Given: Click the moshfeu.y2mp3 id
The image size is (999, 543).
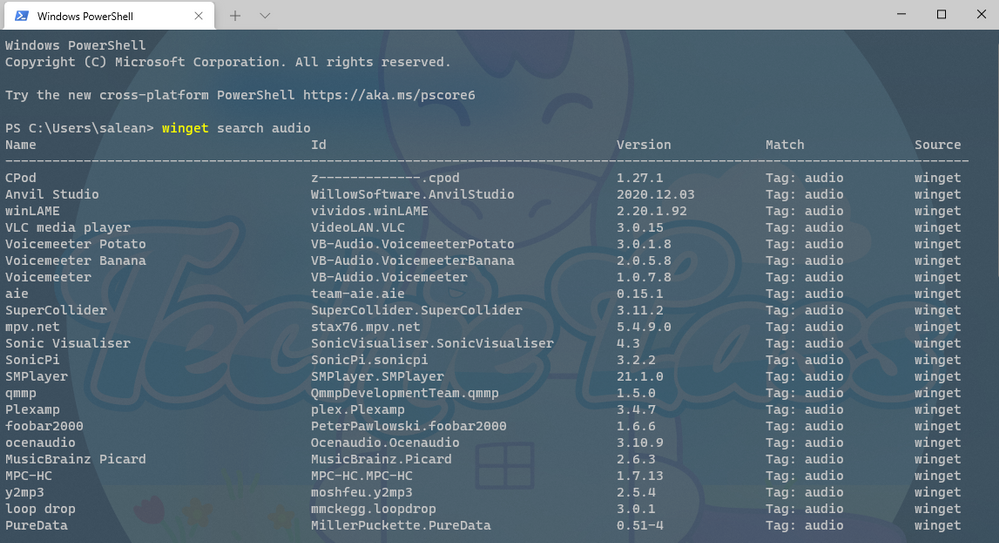Looking at the screenshot, I should [x=362, y=493].
